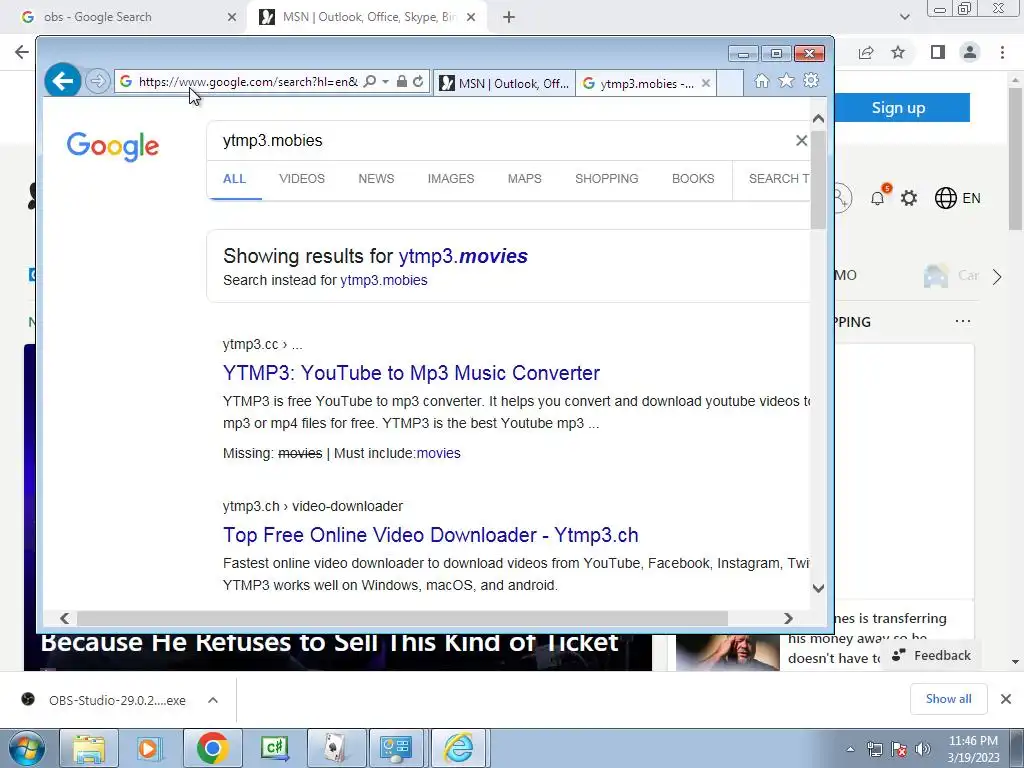This screenshot has width=1024, height=768.
Task: Search instead for ytmp3.mobies link
Action: tap(383, 280)
